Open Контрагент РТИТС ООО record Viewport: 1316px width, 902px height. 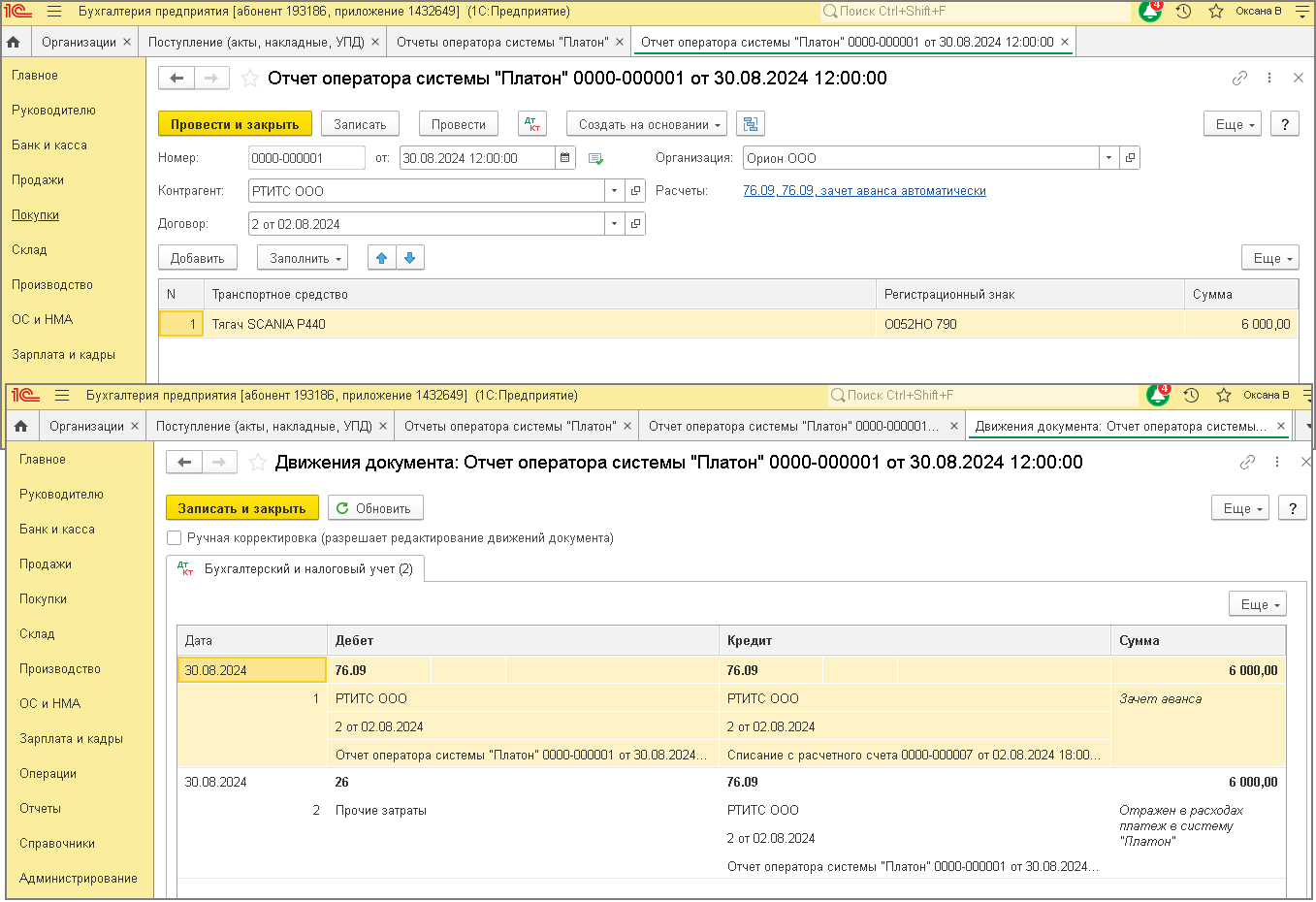click(x=635, y=191)
